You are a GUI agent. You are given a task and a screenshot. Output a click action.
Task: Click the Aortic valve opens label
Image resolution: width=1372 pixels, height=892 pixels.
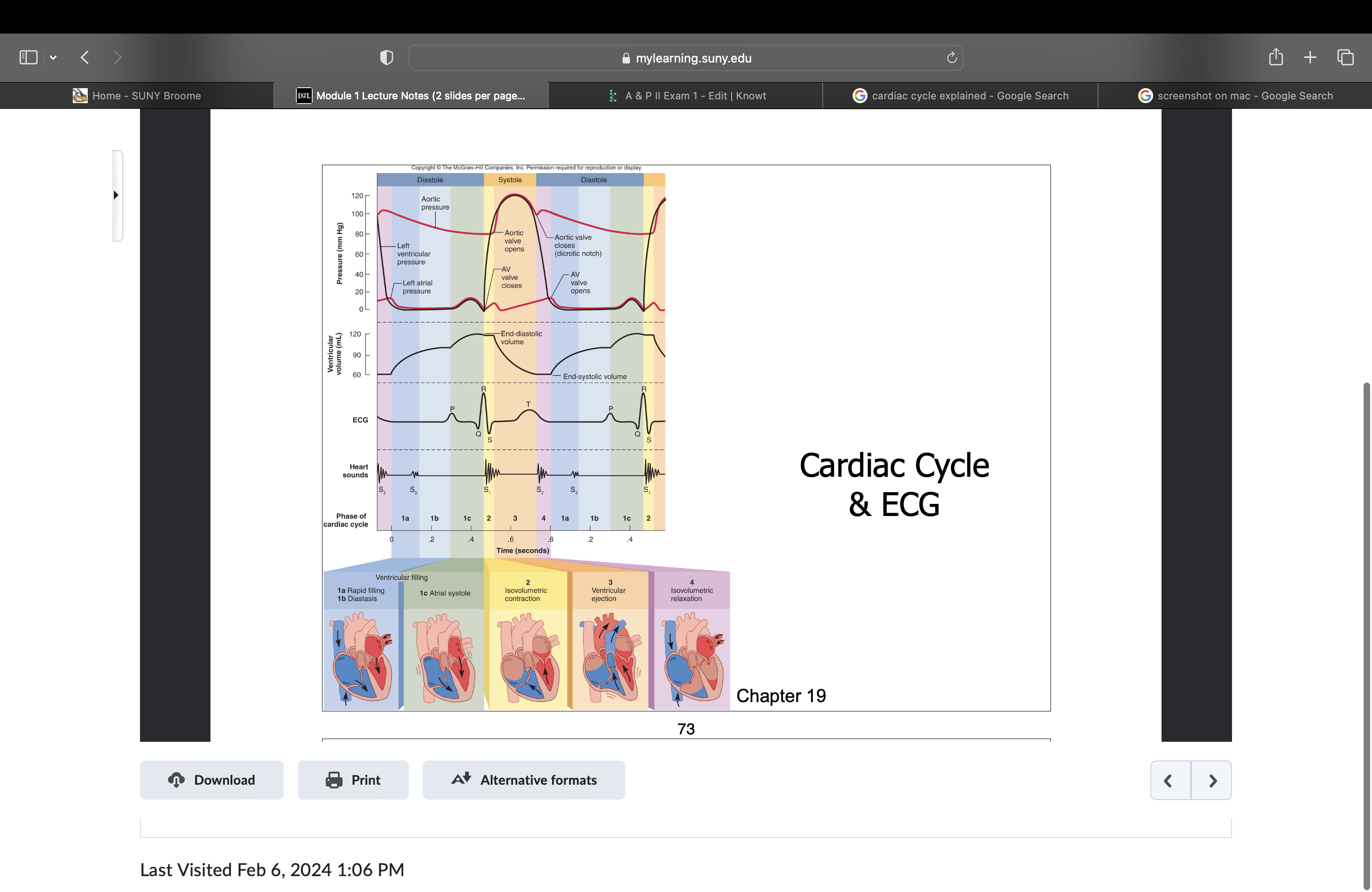(x=514, y=241)
